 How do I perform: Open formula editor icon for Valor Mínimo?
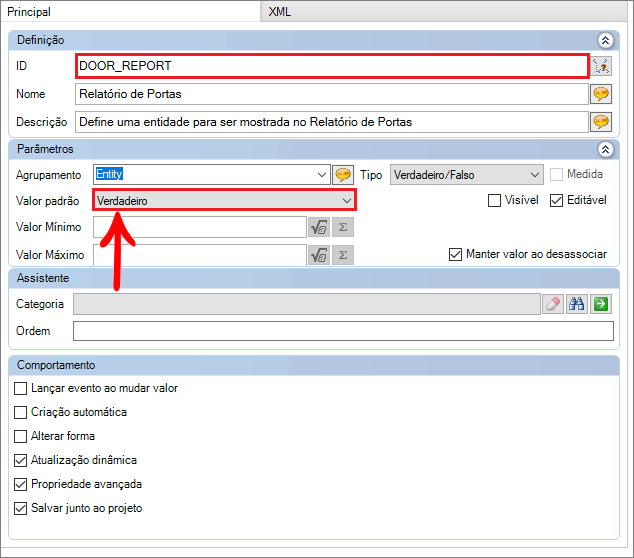[319, 227]
